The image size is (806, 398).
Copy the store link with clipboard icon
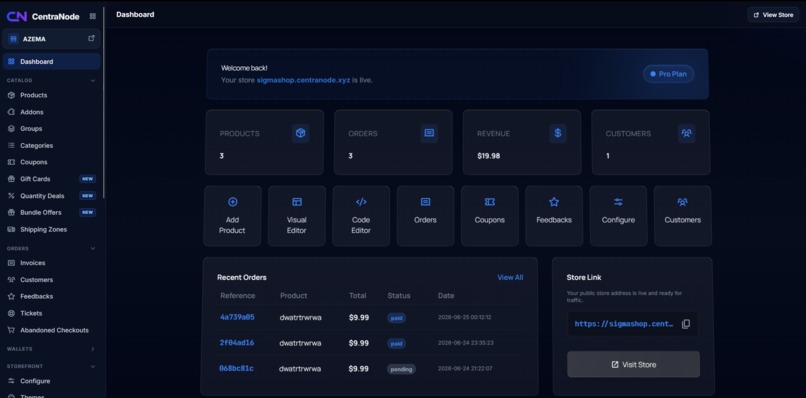[686, 324]
